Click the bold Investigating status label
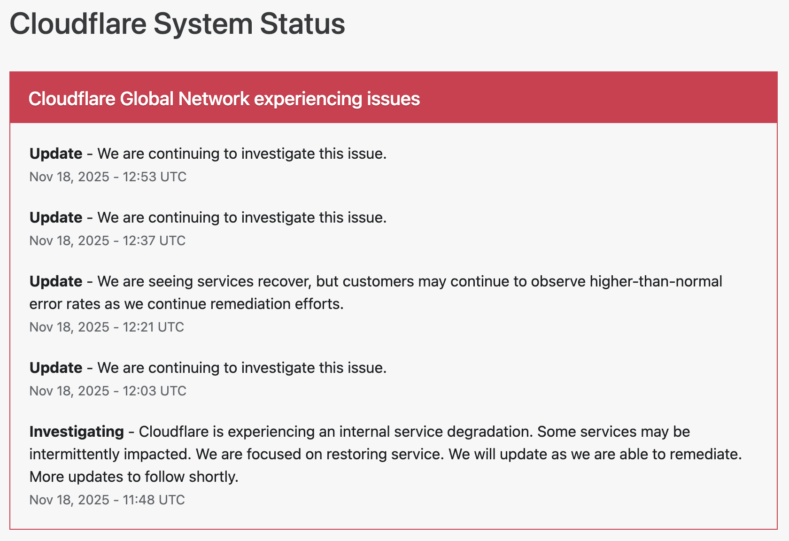 [76, 431]
